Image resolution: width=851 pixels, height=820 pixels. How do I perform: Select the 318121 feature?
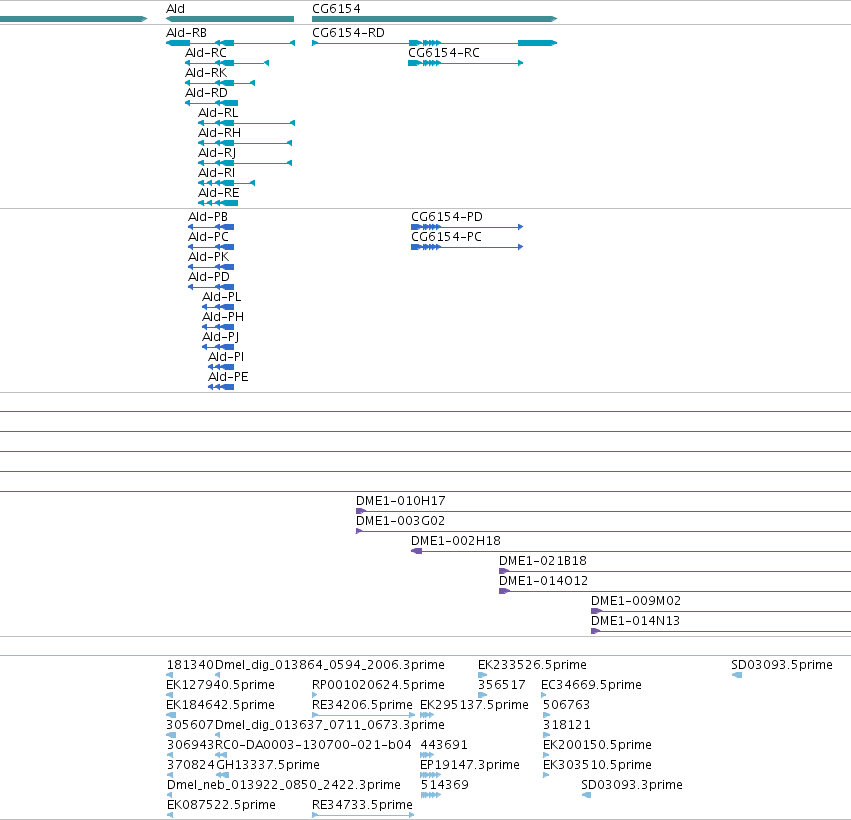click(x=567, y=726)
